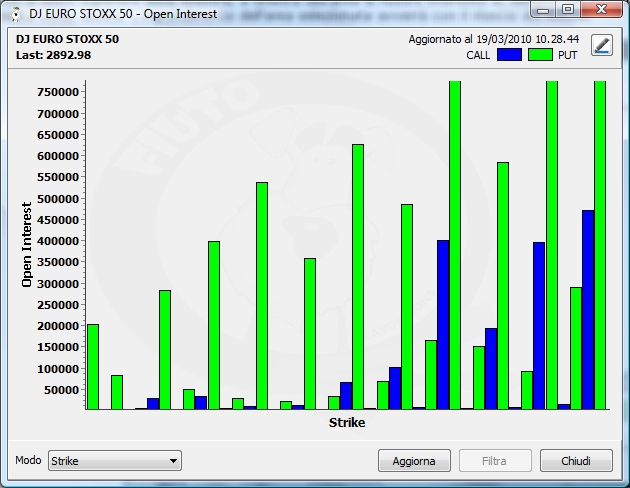This screenshot has height=488, width=630.
Task: Click the 'Aggiornato al 19/03/2010 10.28.44' timestamp
Action: click(494, 39)
